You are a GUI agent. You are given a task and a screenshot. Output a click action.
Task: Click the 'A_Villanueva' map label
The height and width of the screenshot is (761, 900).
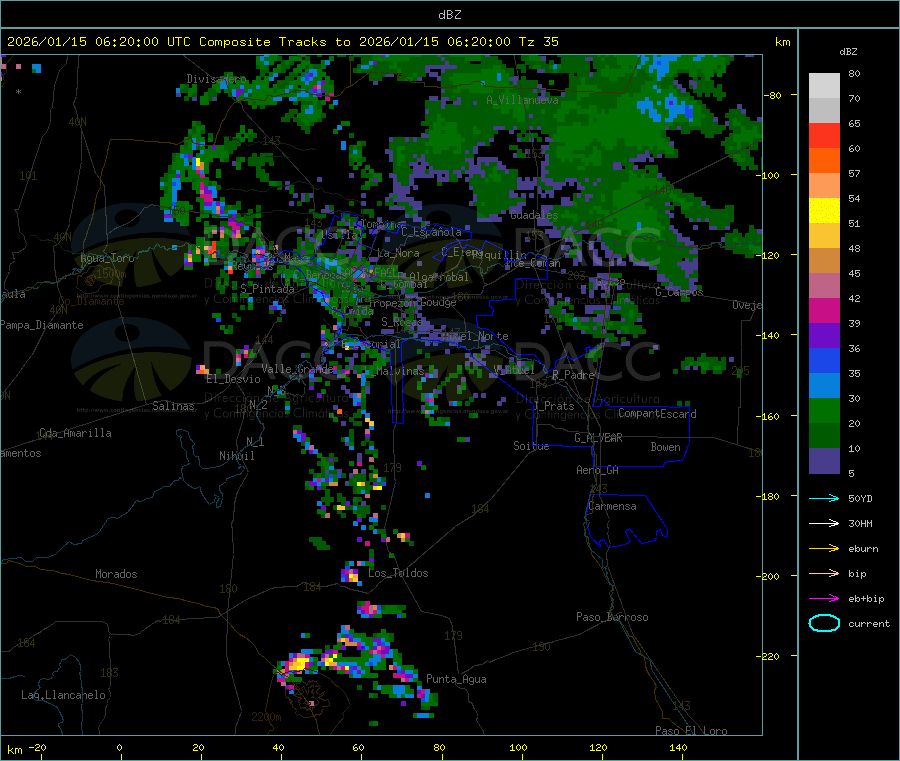522,100
